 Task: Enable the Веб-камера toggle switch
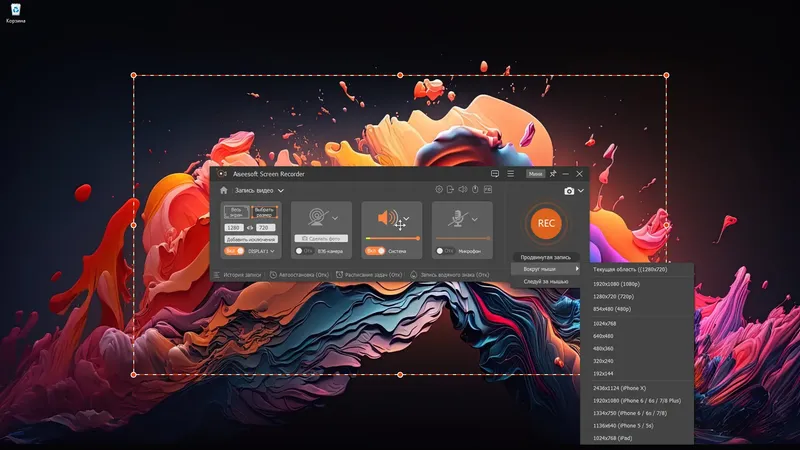[x=305, y=251]
